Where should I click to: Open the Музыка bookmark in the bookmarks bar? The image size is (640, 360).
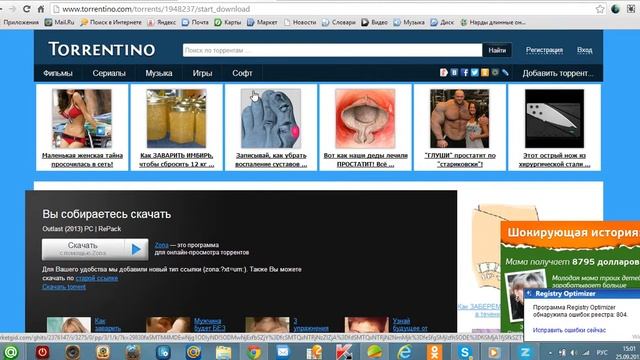(x=409, y=22)
